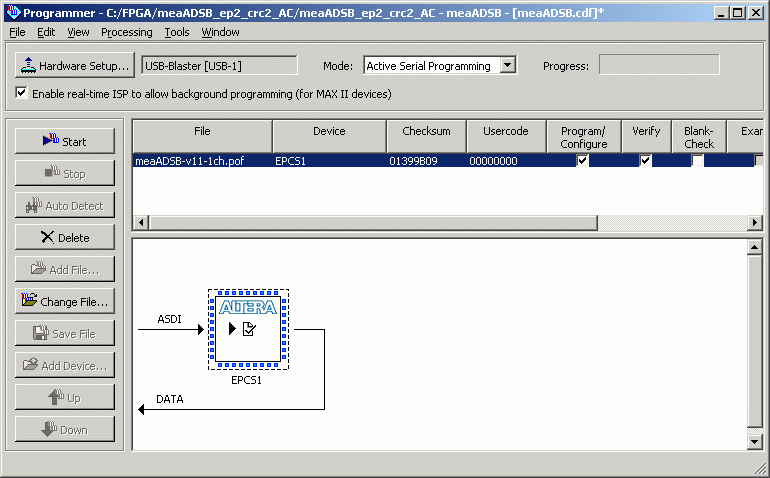
Task: Click the Verify column header
Action: click(646, 137)
